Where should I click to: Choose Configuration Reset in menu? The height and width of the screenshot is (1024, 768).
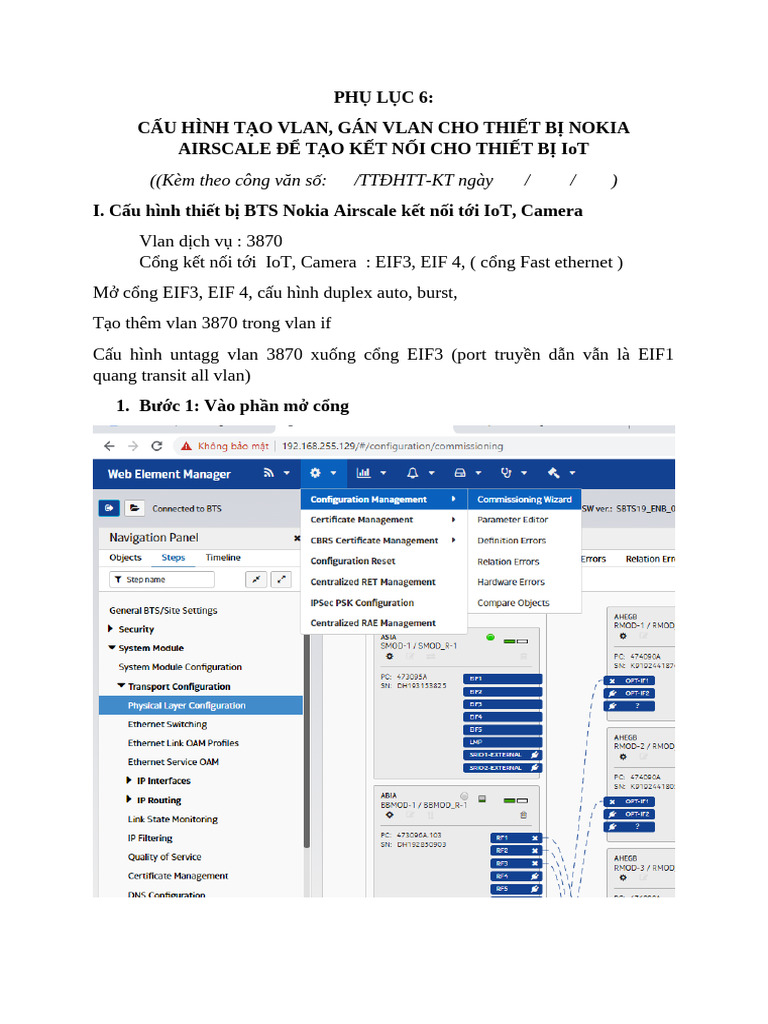coord(384,561)
